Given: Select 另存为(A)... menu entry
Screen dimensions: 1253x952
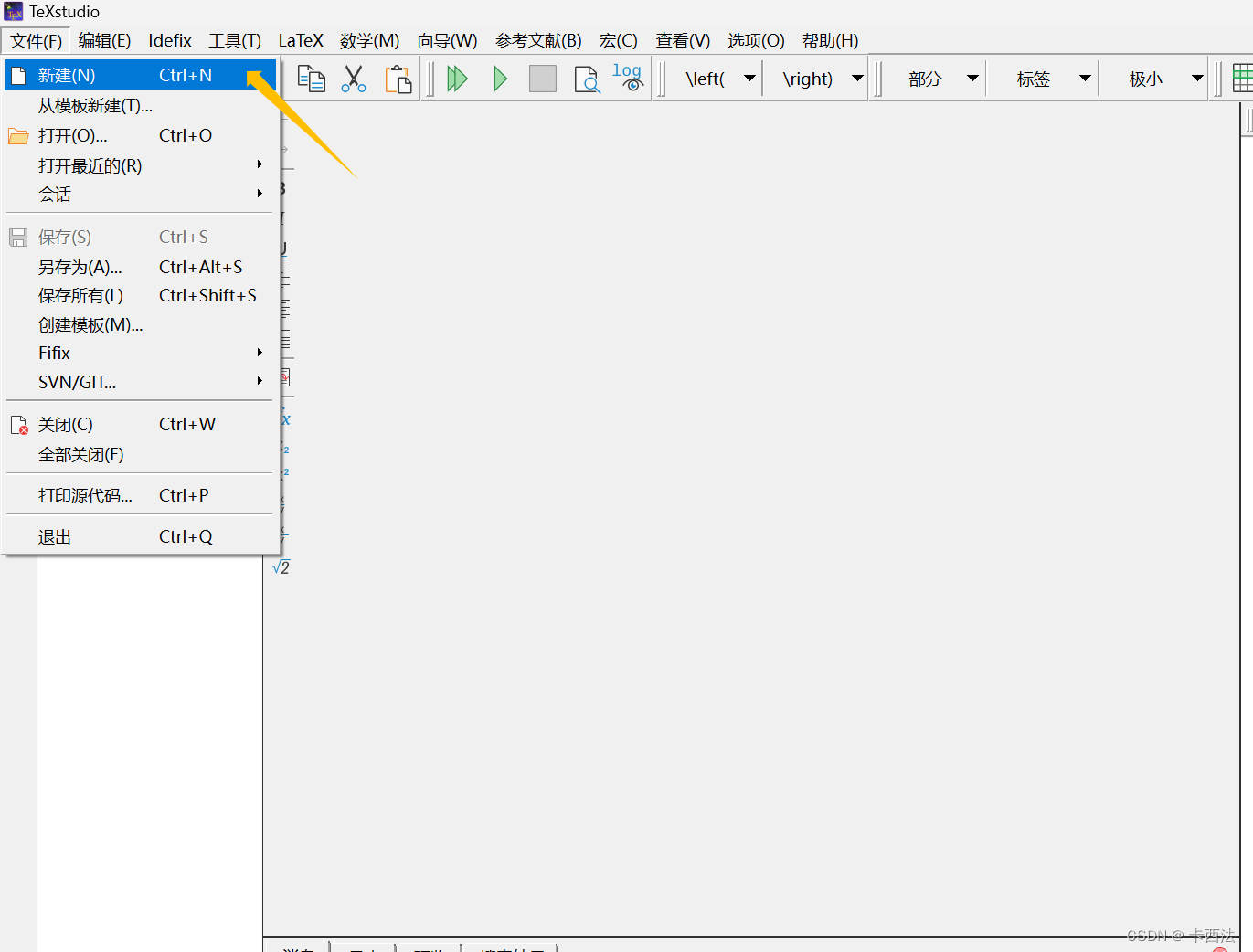Looking at the screenshot, I should [140, 267].
